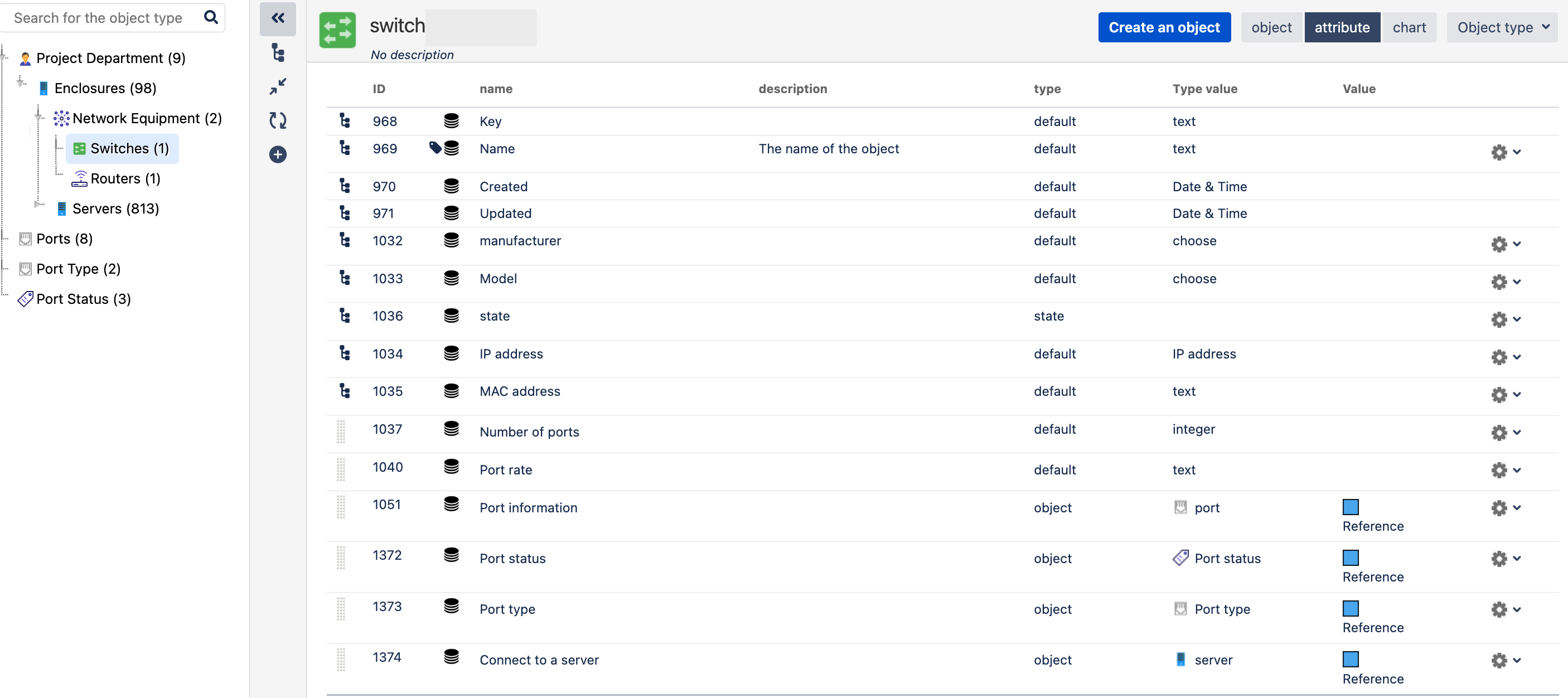The image size is (1568, 698).
Task: Click the refresh icon in the left toolbar
Action: pos(278,120)
